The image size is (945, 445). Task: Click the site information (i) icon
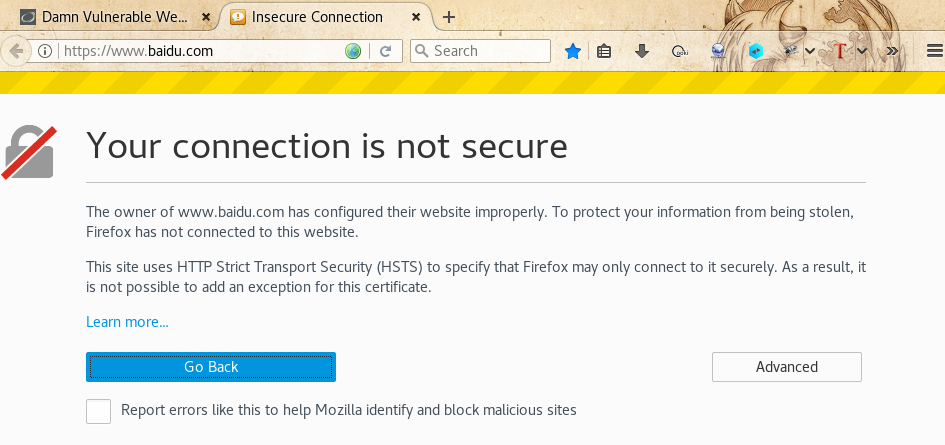point(45,51)
